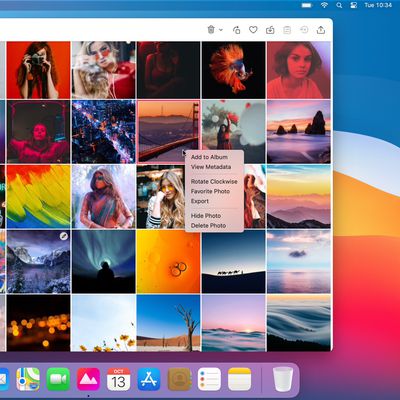The height and width of the screenshot is (400, 400).
Task: Select the blonde woman with yellow glasses photo
Action: pos(160,197)
